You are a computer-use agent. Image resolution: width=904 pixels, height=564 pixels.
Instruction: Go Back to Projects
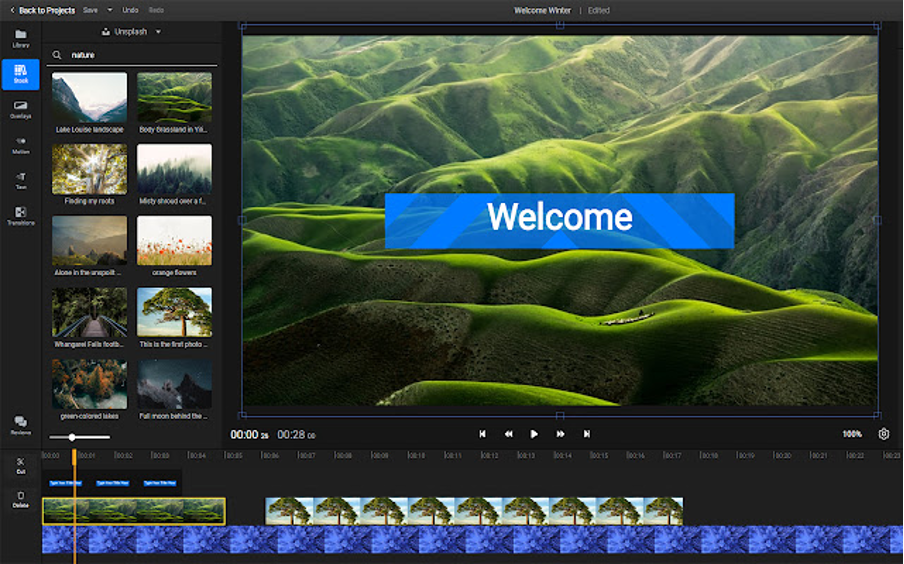pos(41,10)
